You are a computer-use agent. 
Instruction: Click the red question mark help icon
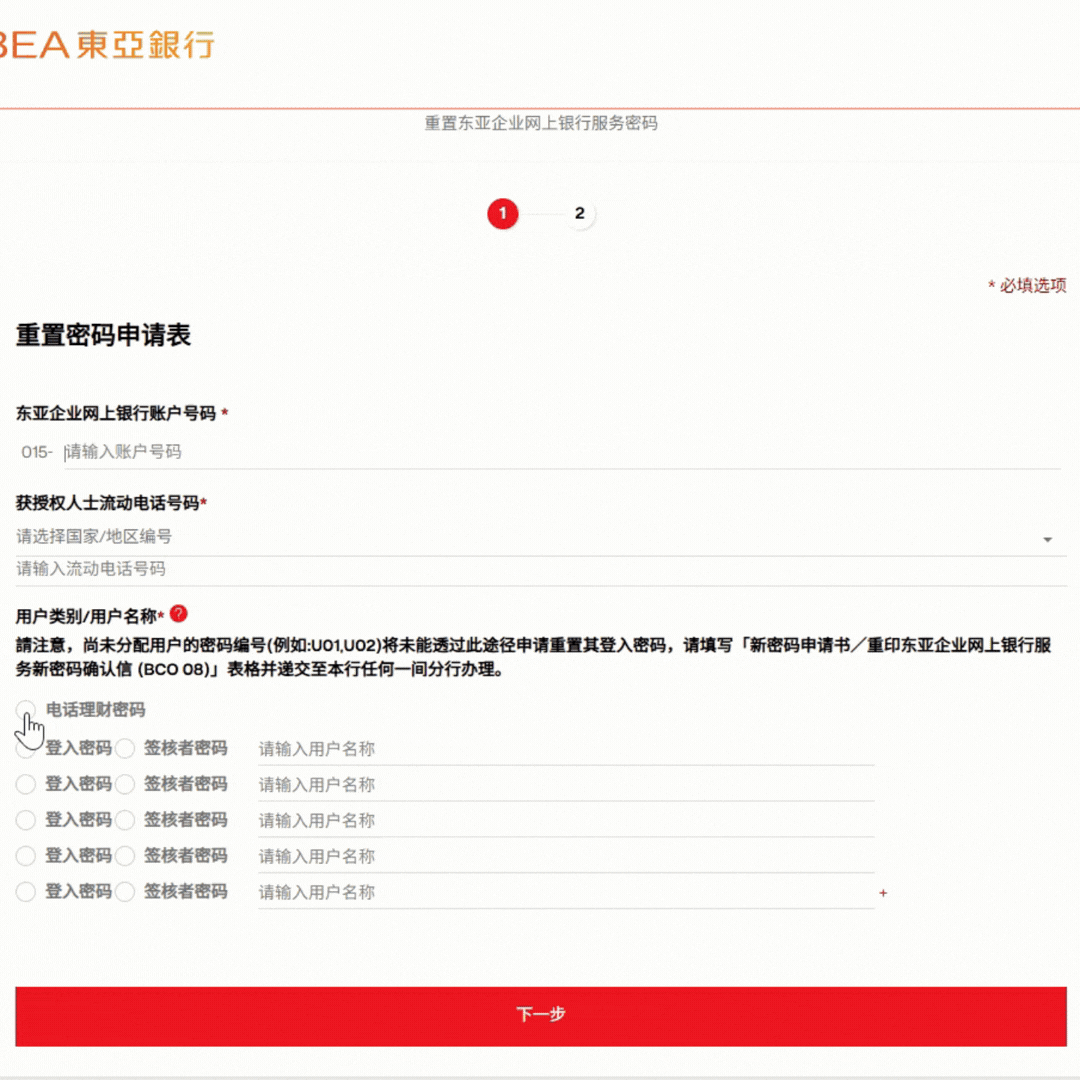coord(178,613)
